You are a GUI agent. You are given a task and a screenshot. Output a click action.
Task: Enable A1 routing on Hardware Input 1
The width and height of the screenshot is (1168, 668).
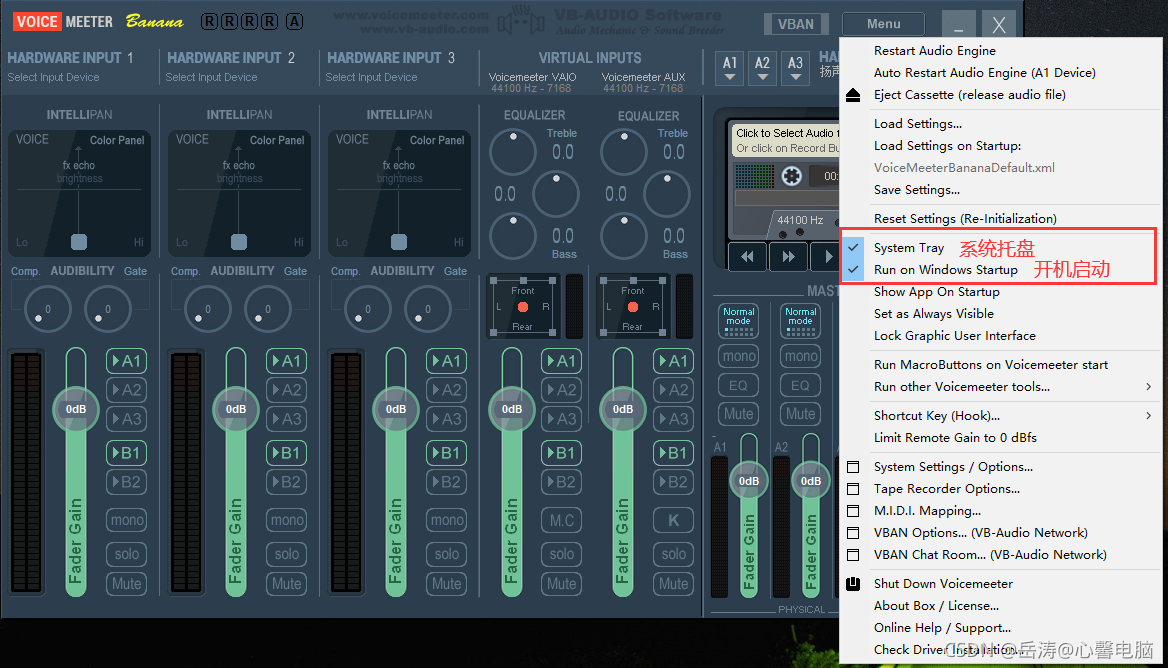[127, 361]
